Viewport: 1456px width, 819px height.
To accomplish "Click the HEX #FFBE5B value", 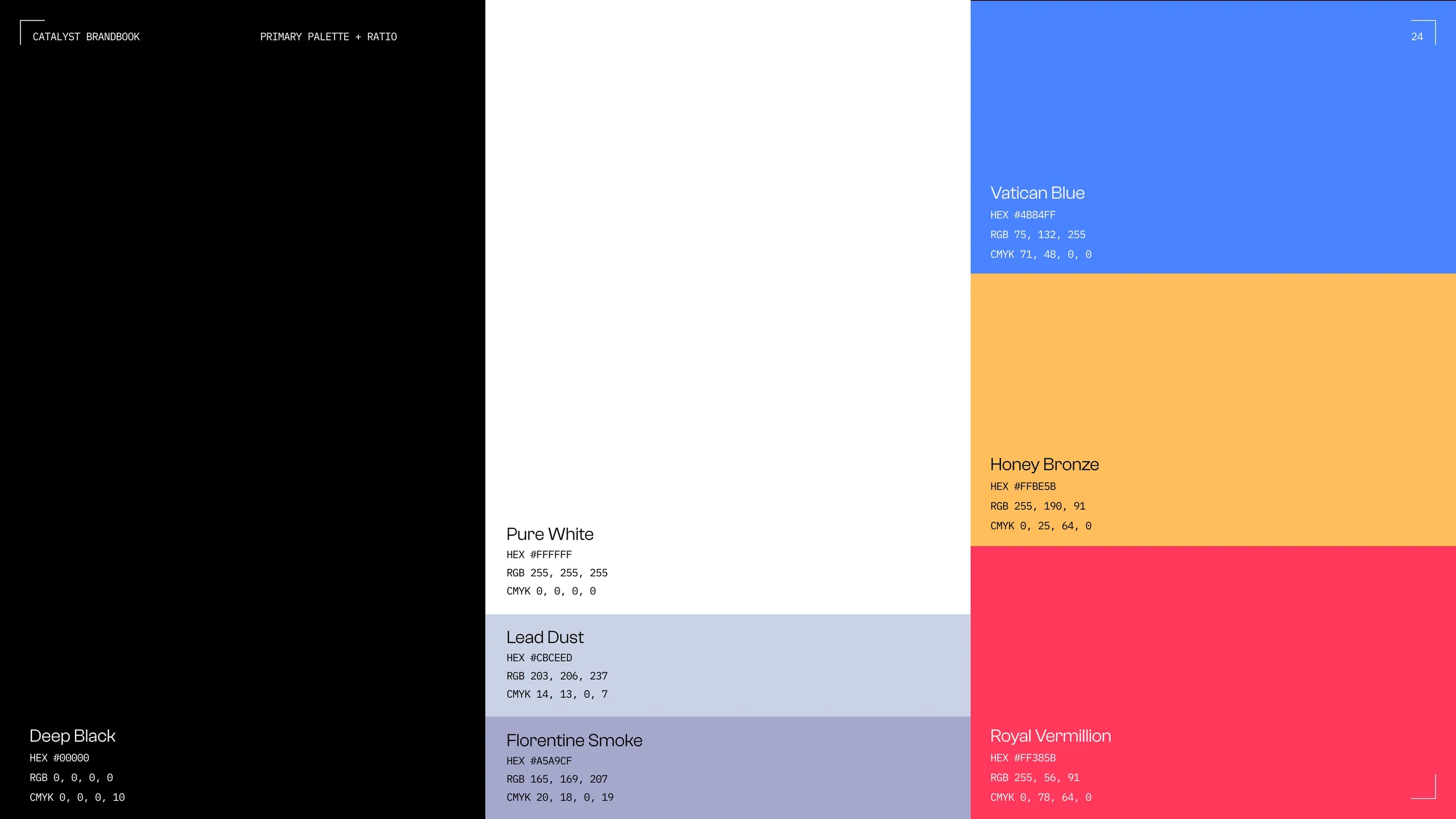I will point(1023,487).
